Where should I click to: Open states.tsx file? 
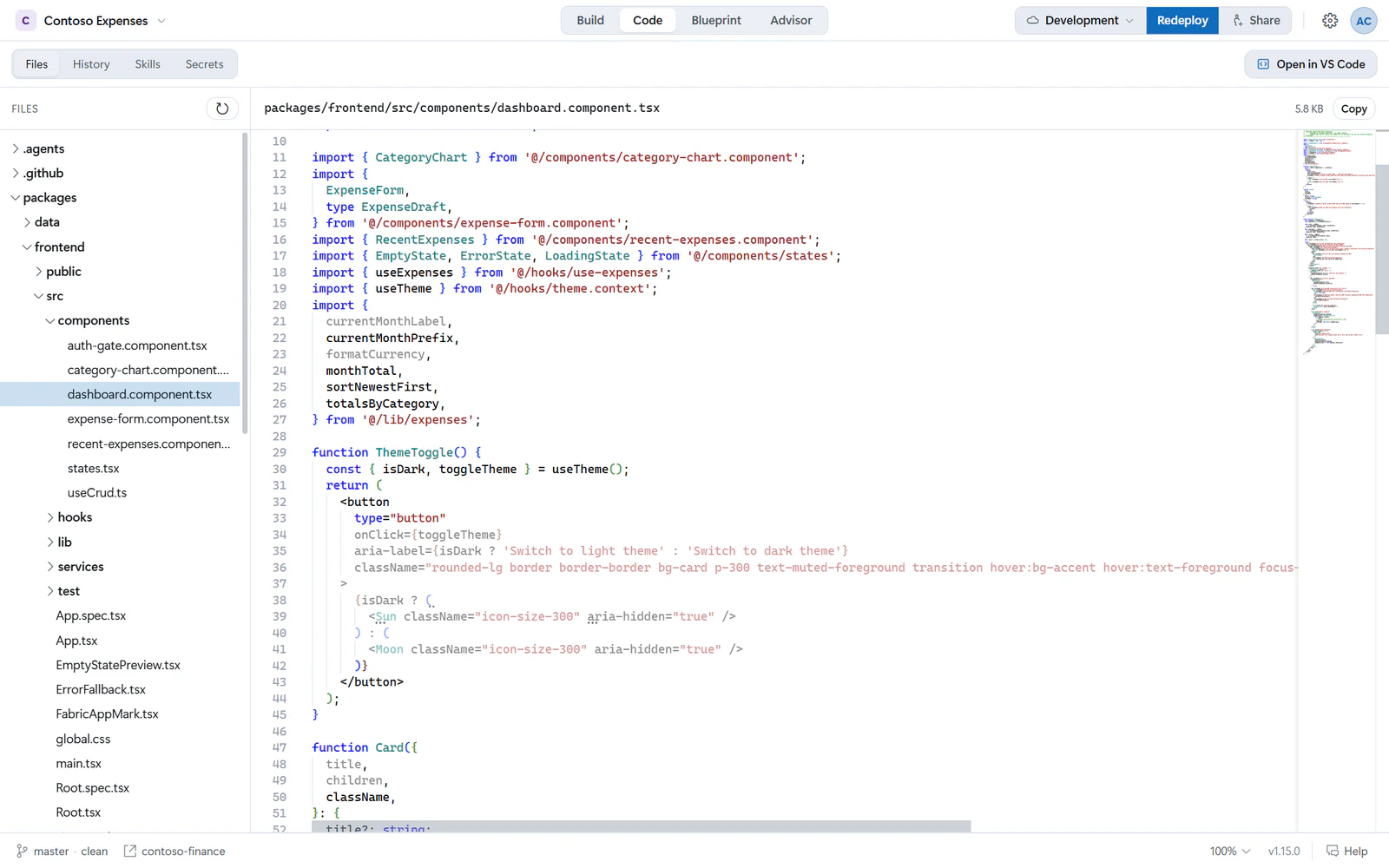(94, 469)
